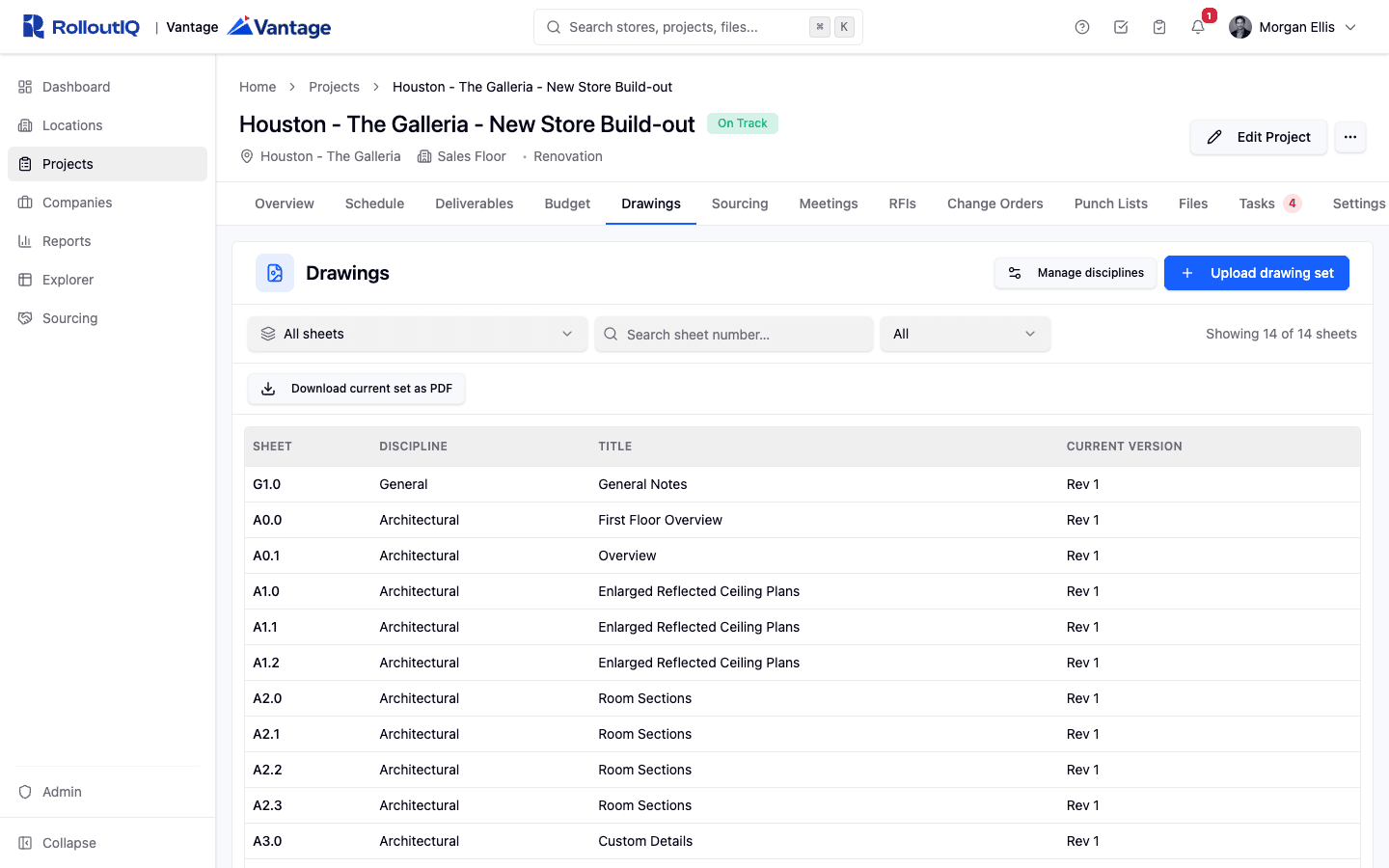Click the pencil icon on Edit Project

[1214, 137]
